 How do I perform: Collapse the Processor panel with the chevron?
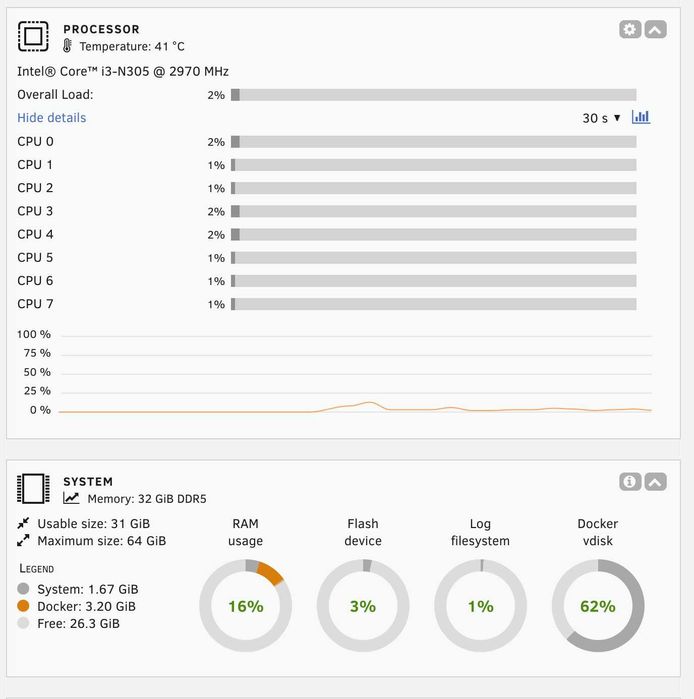(x=655, y=30)
